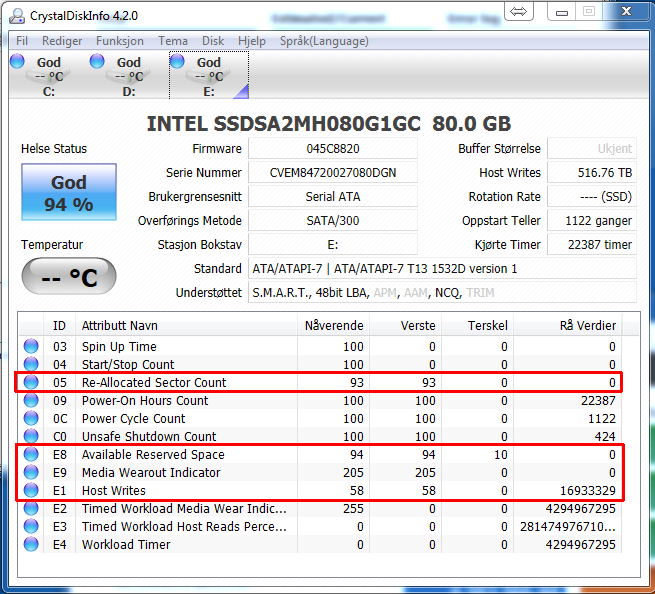Open the Hjelp menu
This screenshot has width=655, height=594.
pyautogui.click(x=251, y=41)
